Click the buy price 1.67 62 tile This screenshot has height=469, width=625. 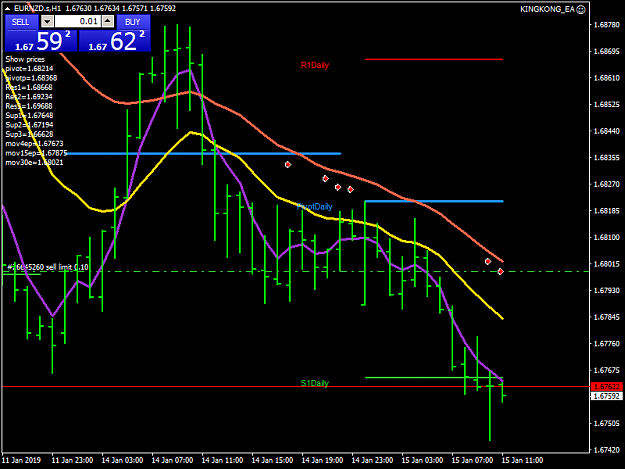point(115,41)
